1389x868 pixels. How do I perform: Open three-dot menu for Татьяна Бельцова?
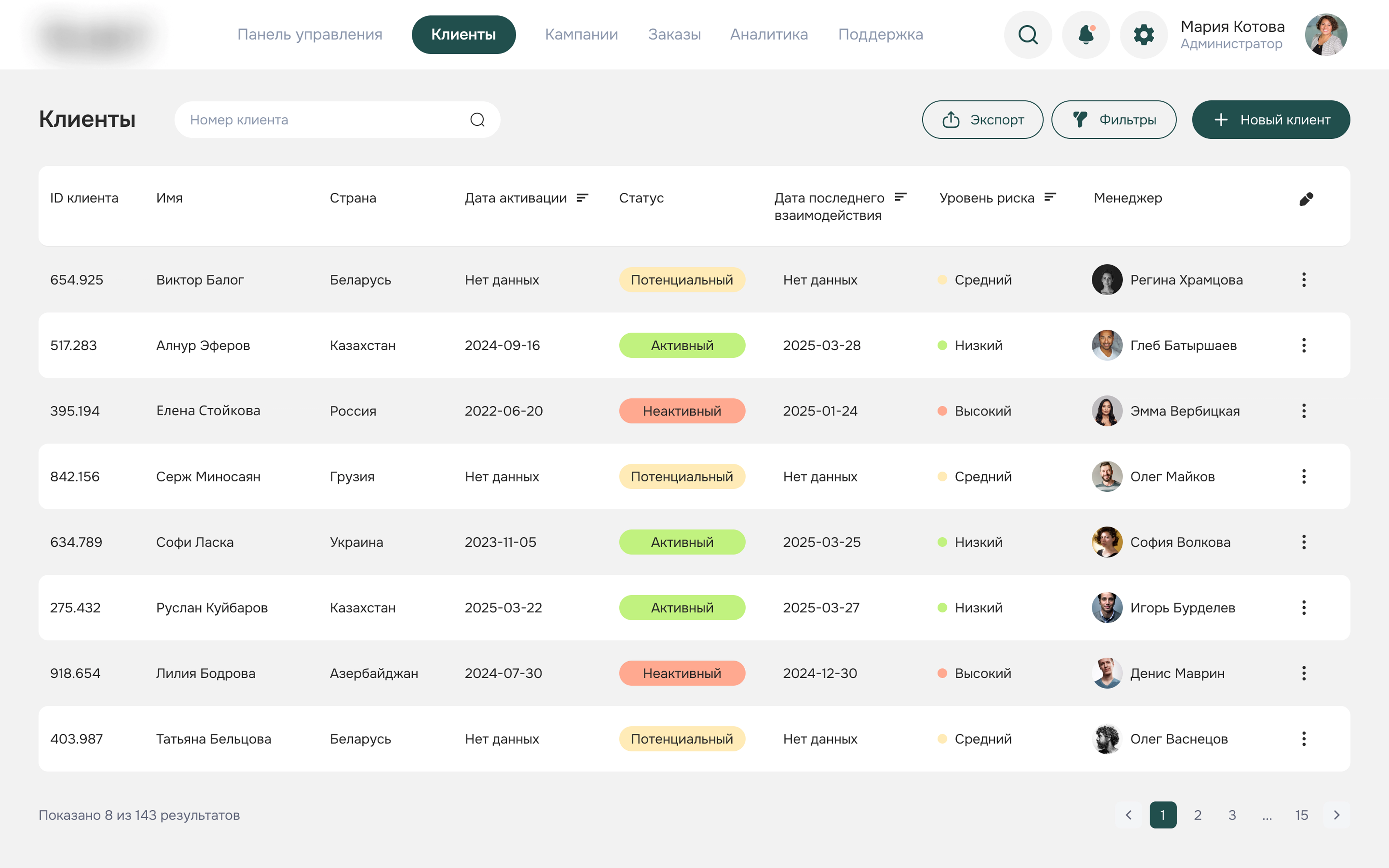[1303, 738]
